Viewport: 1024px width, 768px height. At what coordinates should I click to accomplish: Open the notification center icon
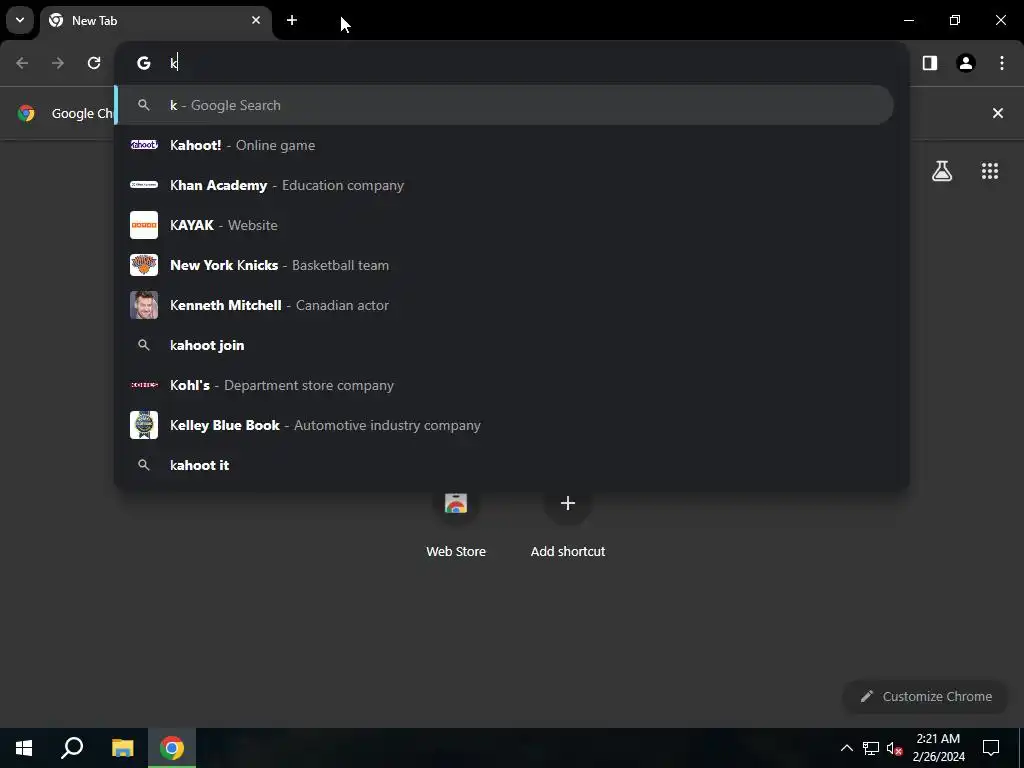coord(991,748)
